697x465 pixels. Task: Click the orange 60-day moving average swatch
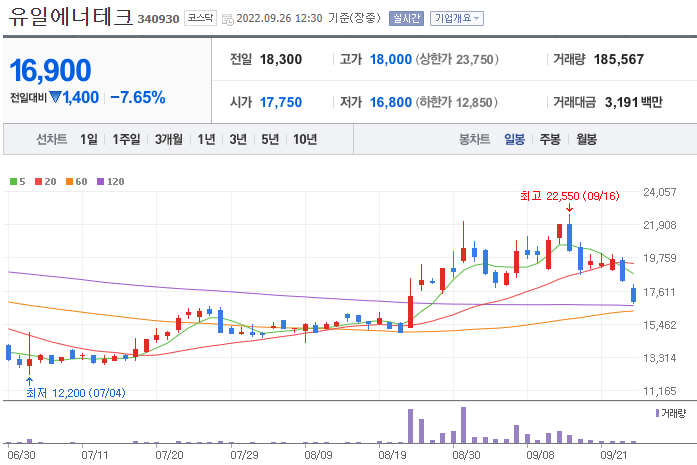tap(69, 181)
